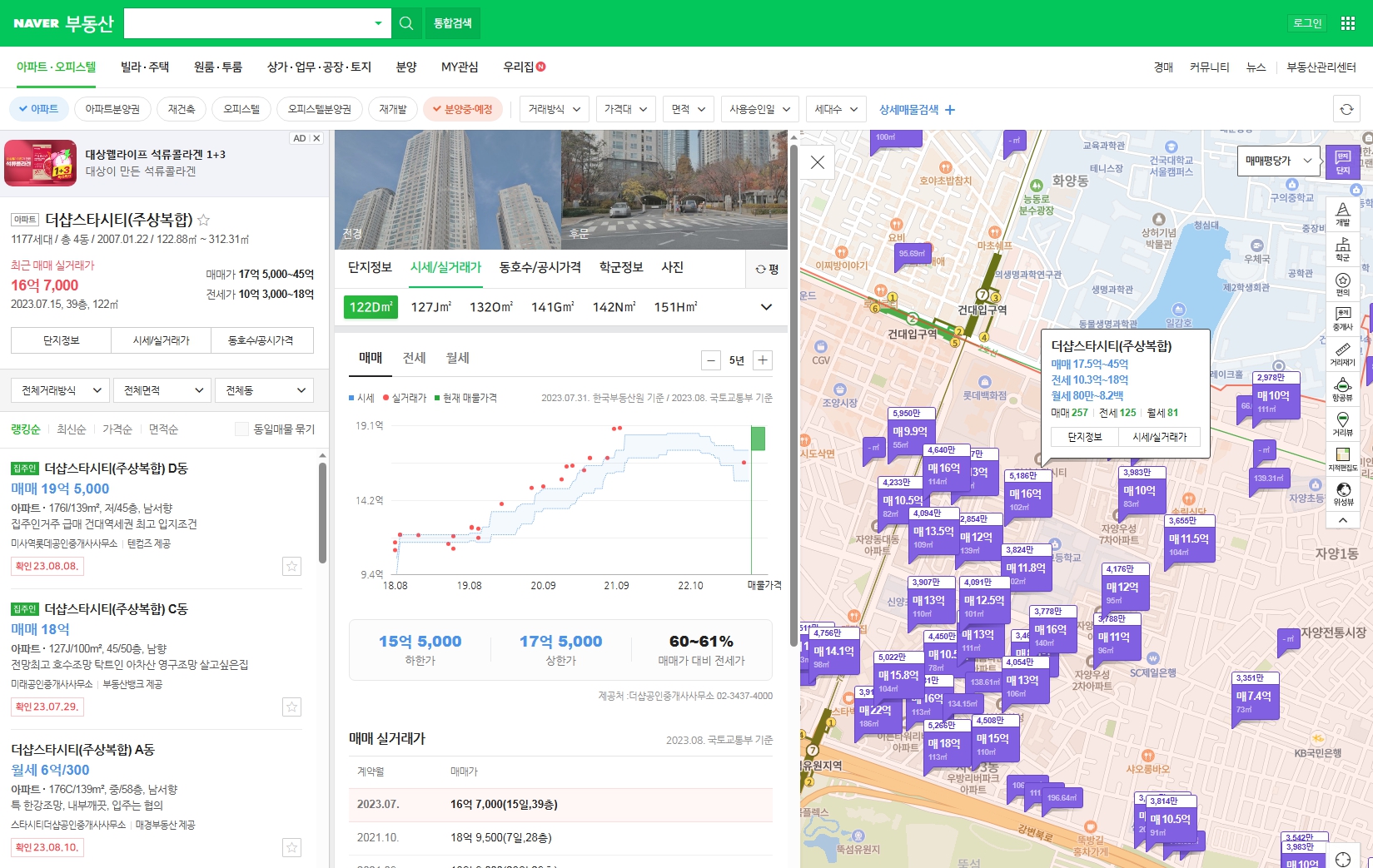Increase chart period with plus button
The image size is (1373, 868).
tap(763, 360)
